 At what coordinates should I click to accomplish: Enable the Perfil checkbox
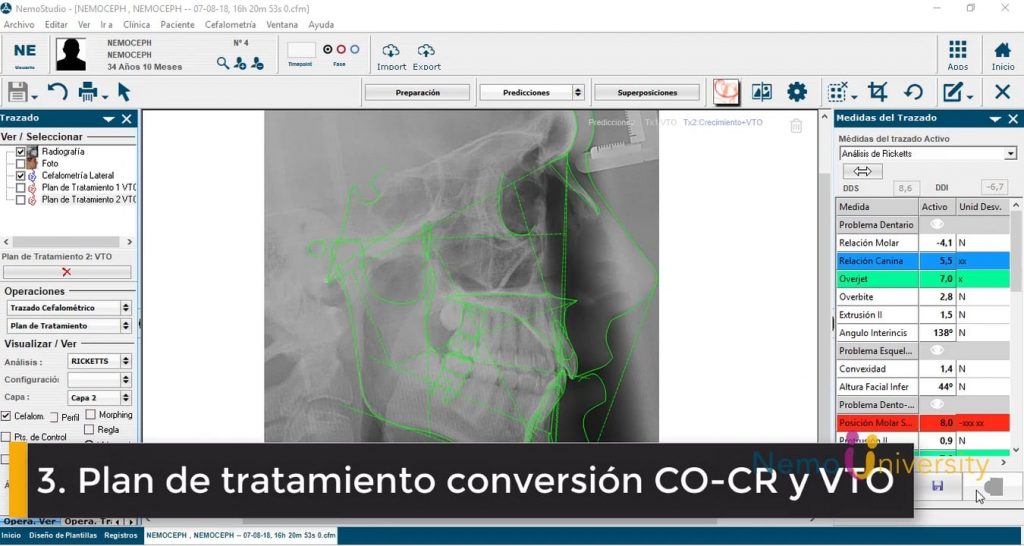point(54,417)
